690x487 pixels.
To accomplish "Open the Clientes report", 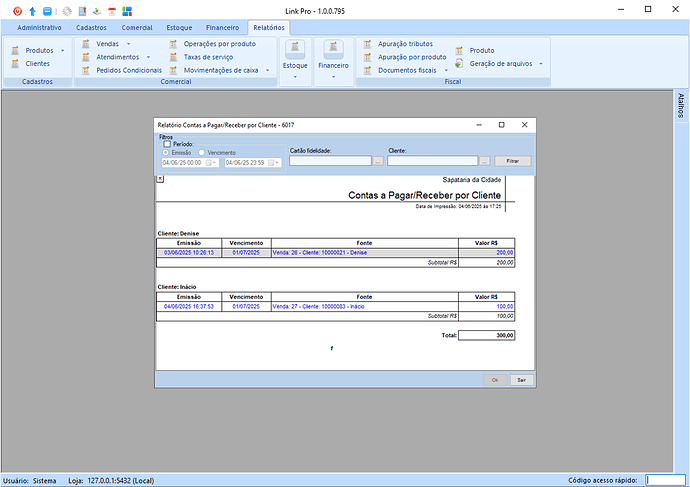I will click(37, 63).
